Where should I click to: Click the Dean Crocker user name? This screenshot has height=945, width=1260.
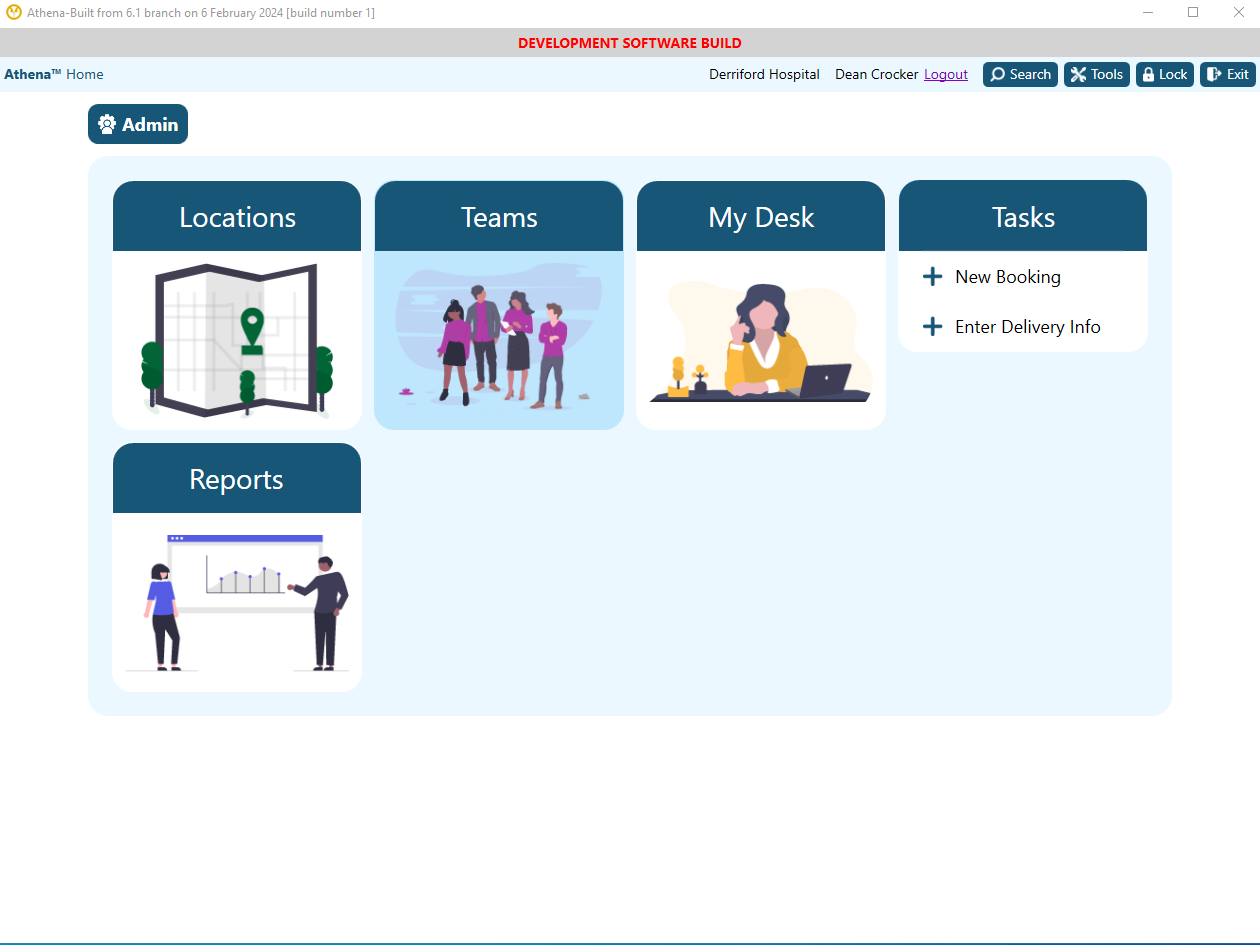876,74
